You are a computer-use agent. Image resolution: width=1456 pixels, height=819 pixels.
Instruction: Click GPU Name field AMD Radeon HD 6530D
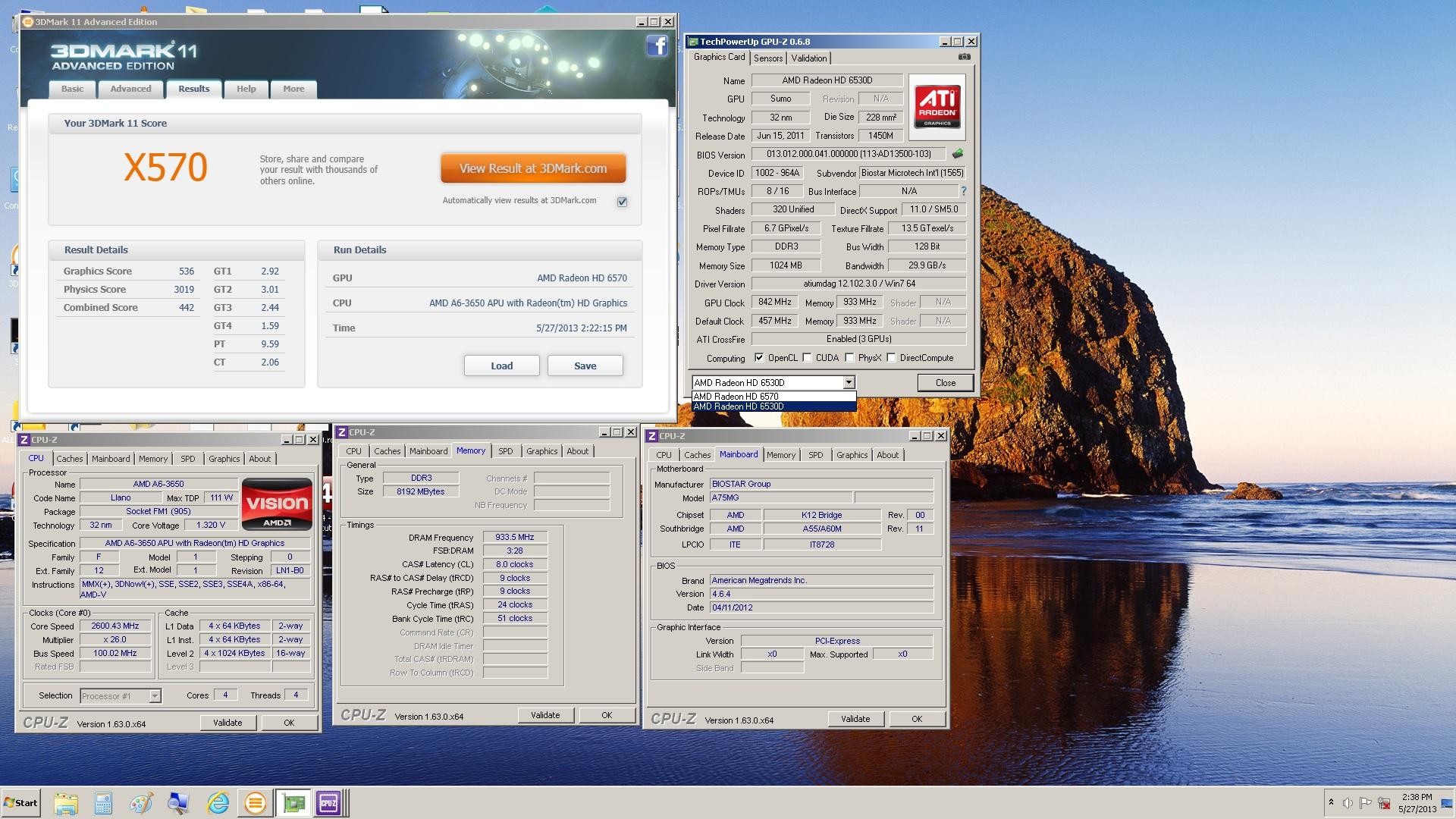pyautogui.click(x=827, y=80)
